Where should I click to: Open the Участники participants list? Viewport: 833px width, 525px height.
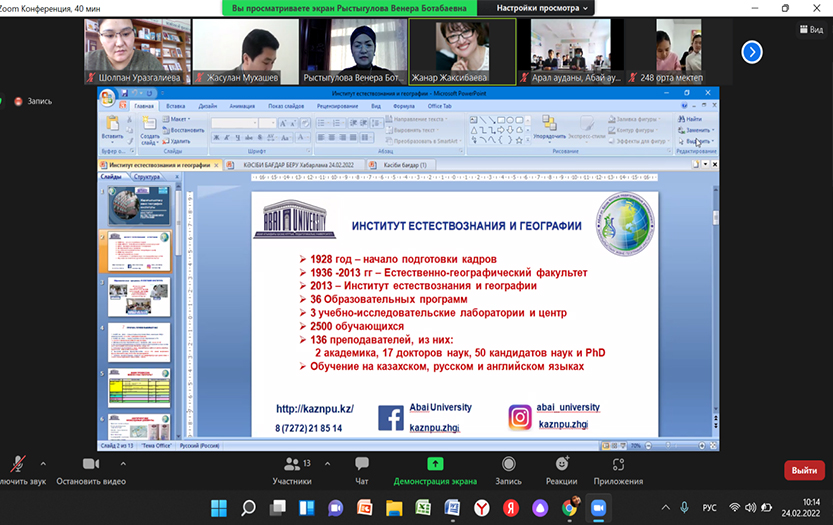pos(292,470)
